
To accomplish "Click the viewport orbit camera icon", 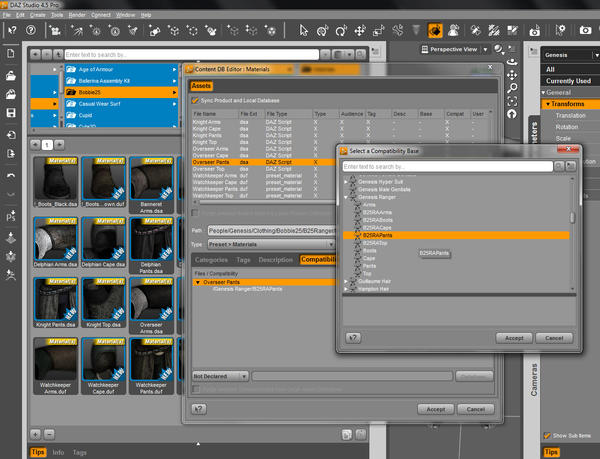I will pyautogui.click(x=512, y=62).
